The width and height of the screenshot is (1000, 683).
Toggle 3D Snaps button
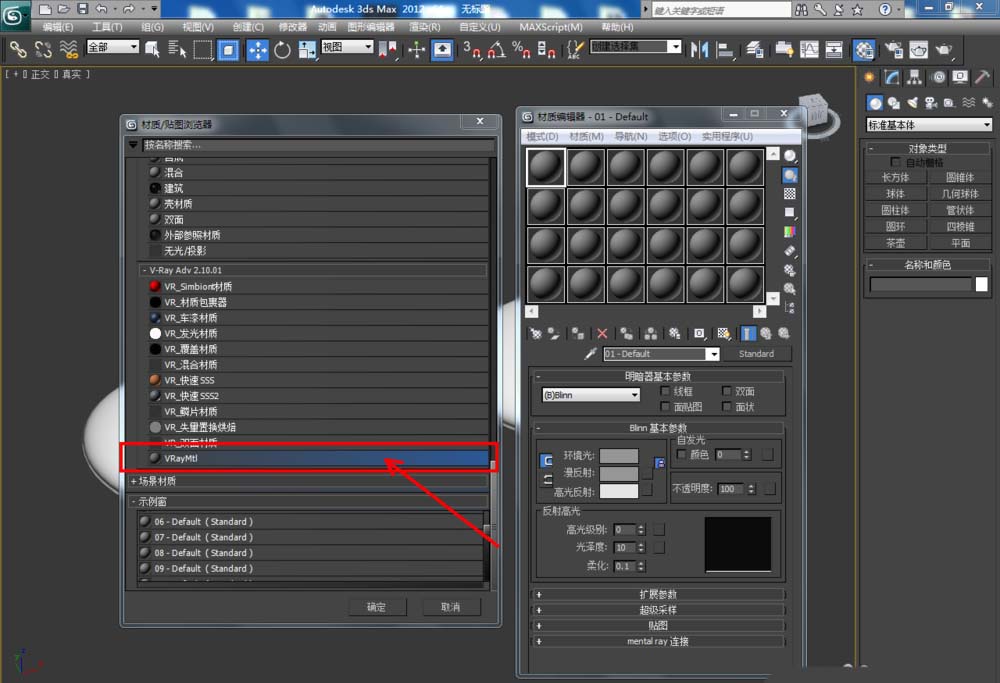click(472, 50)
